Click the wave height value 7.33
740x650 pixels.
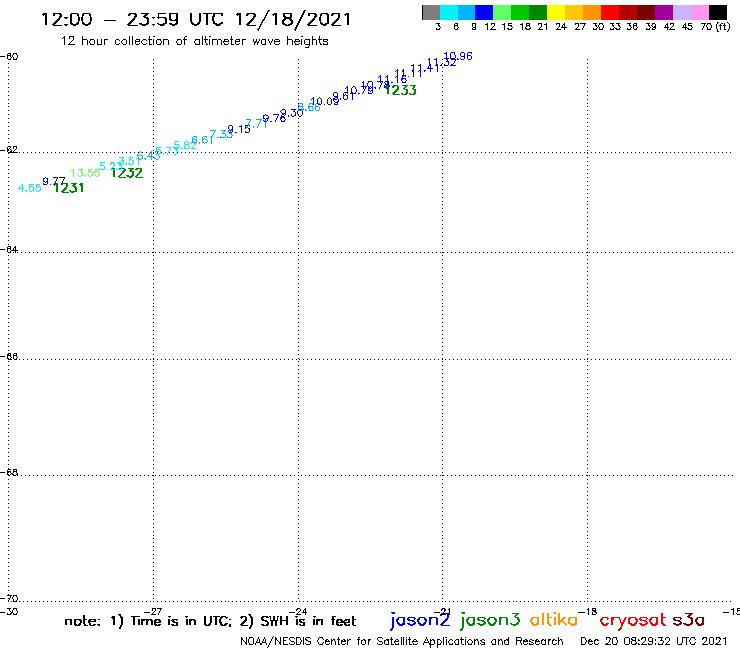point(221,134)
